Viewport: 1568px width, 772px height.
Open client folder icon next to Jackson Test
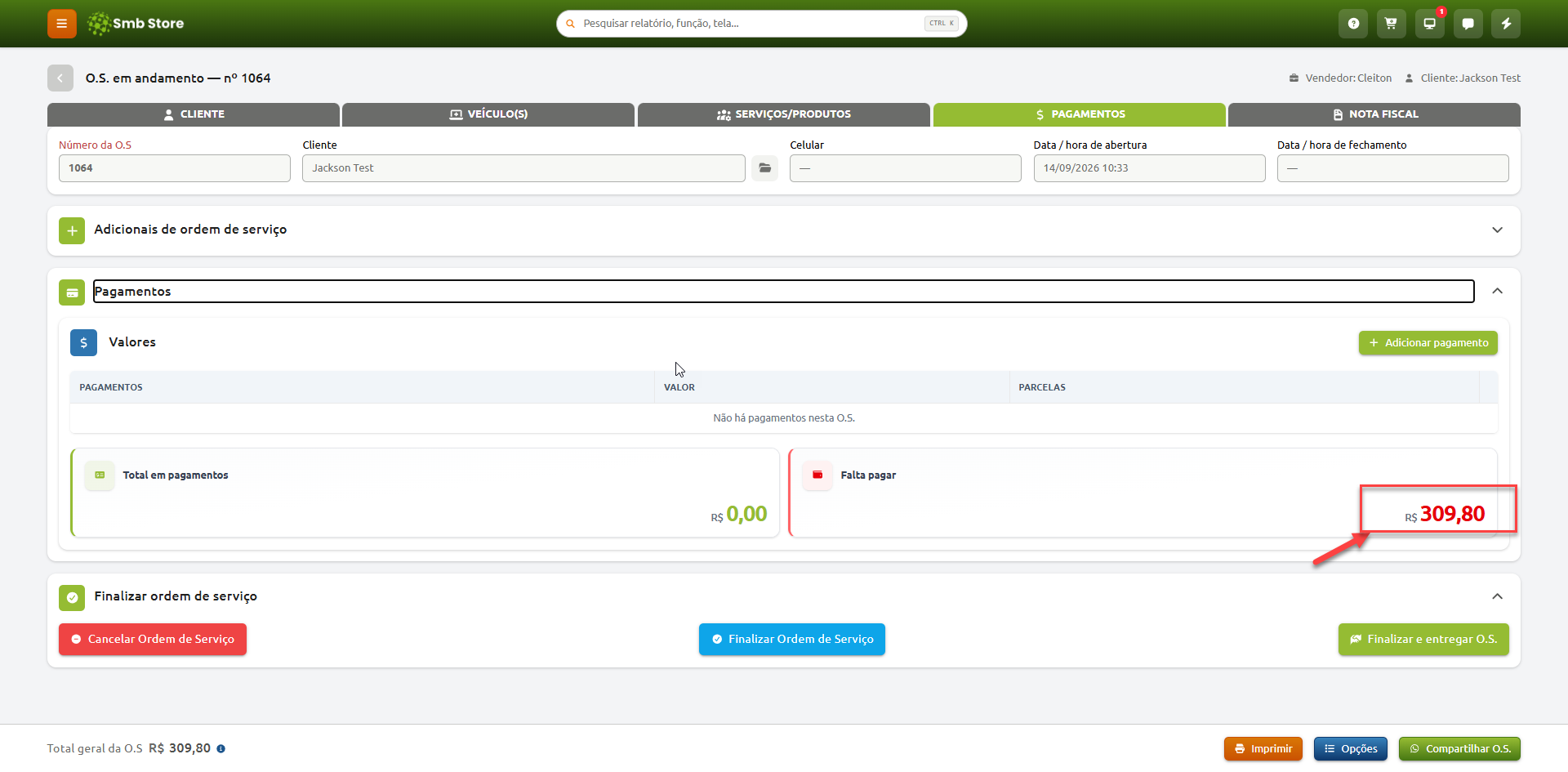click(x=764, y=168)
